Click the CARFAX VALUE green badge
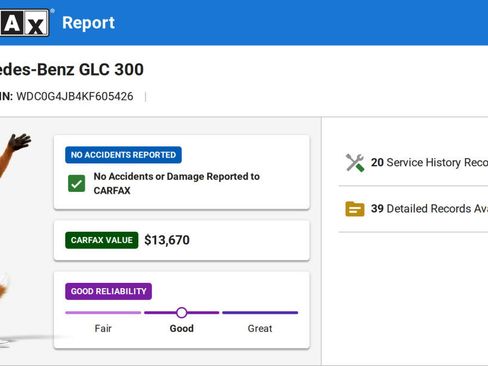488x366 pixels. (x=102, y=240)
